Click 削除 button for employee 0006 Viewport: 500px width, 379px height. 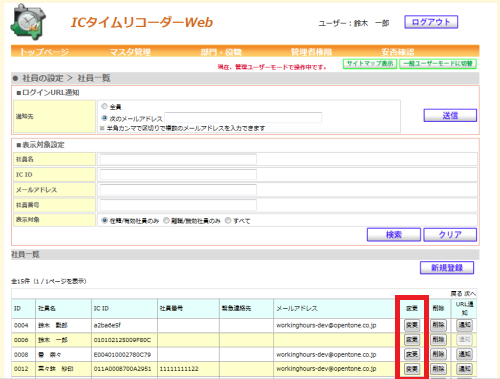coord(438,340)
